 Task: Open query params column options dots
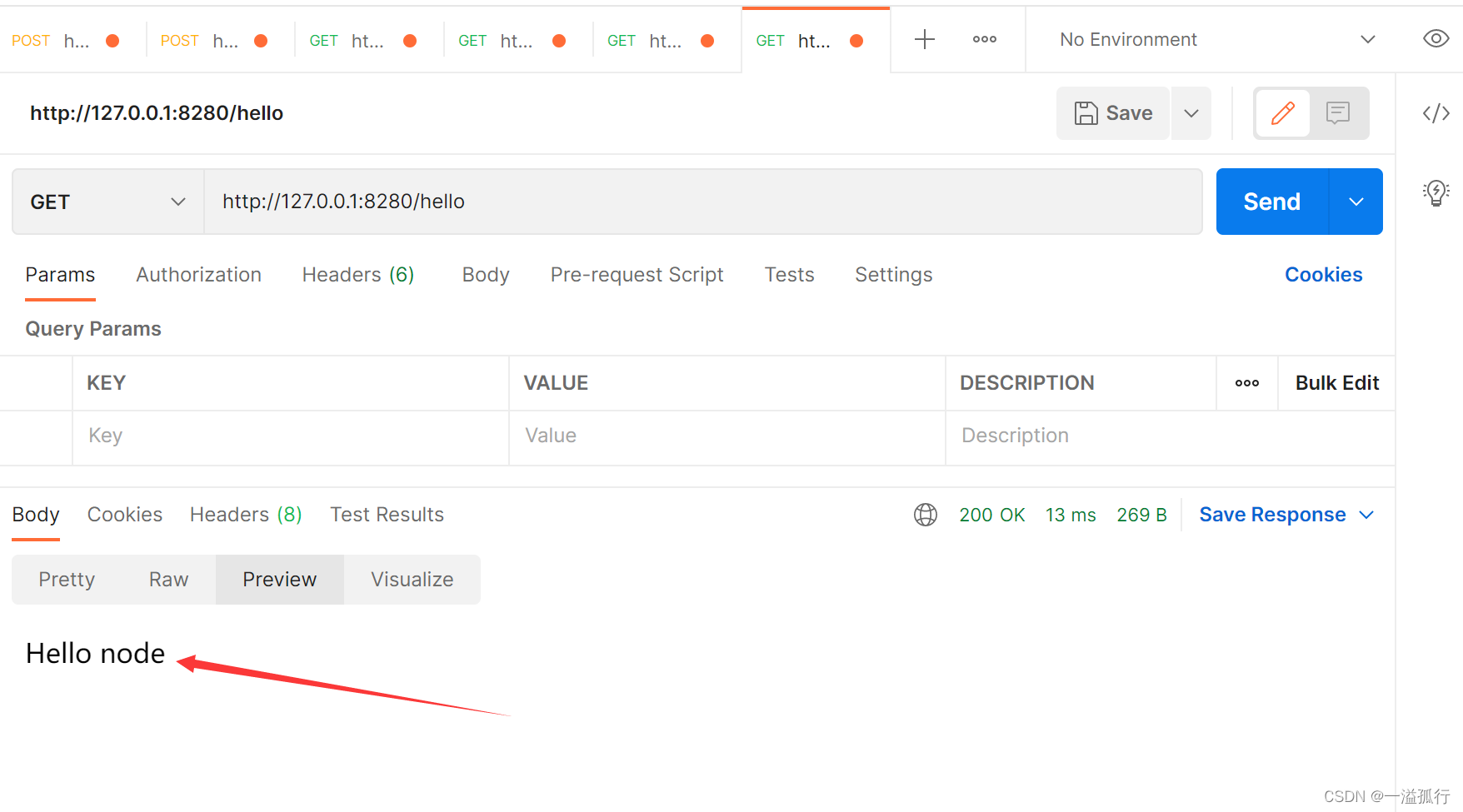(1247, 383)
